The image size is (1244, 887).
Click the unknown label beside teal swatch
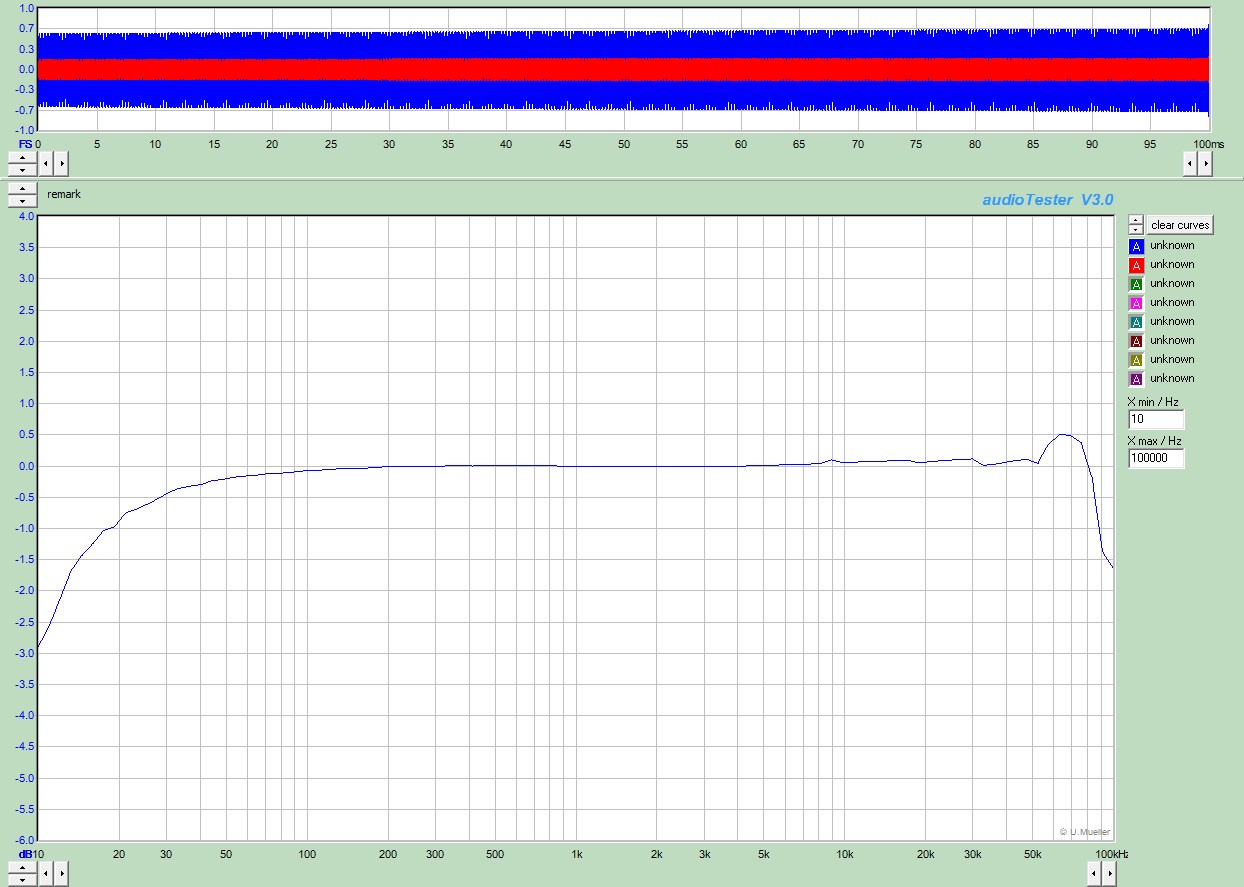(1172, 321)
